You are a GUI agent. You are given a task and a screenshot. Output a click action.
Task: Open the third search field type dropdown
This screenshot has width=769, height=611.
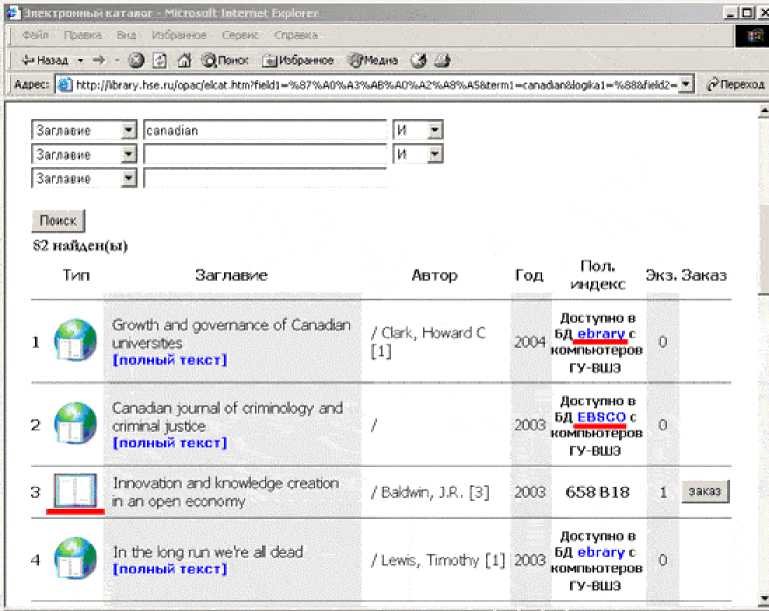click(x=128, y=179)
